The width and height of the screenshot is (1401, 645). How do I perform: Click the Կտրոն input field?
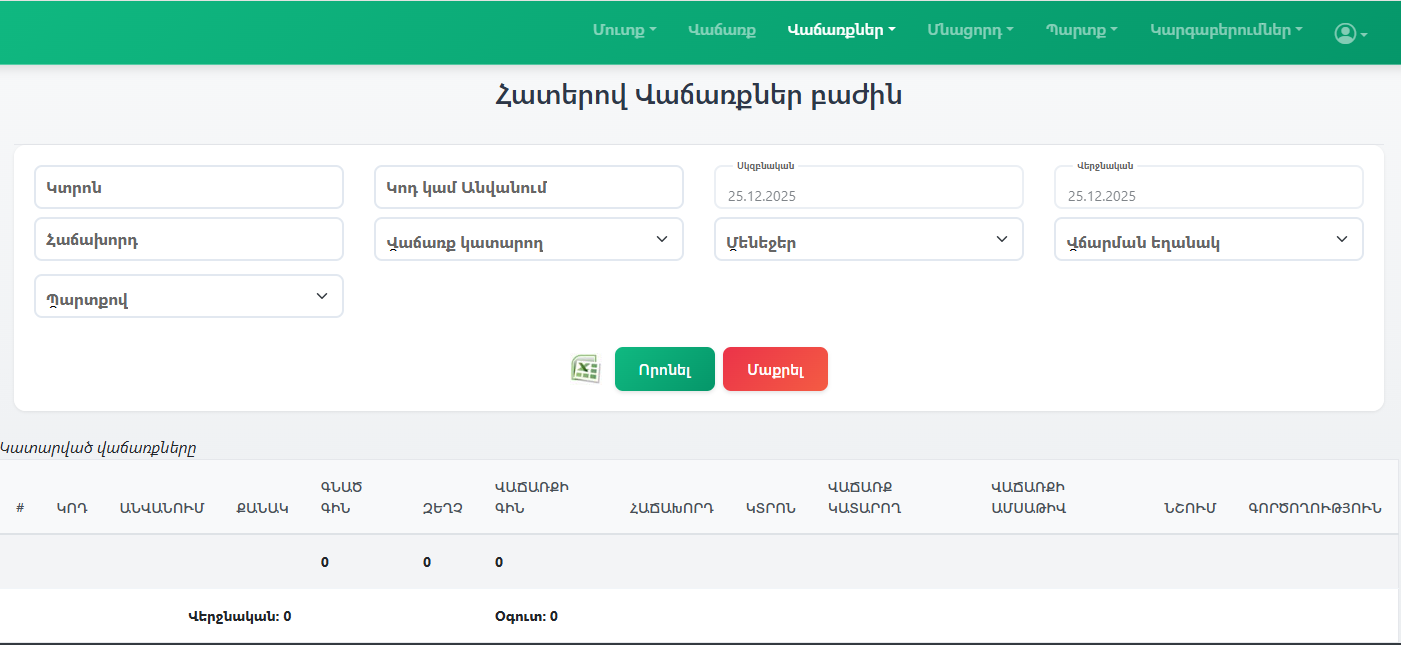tap(188, 187)
